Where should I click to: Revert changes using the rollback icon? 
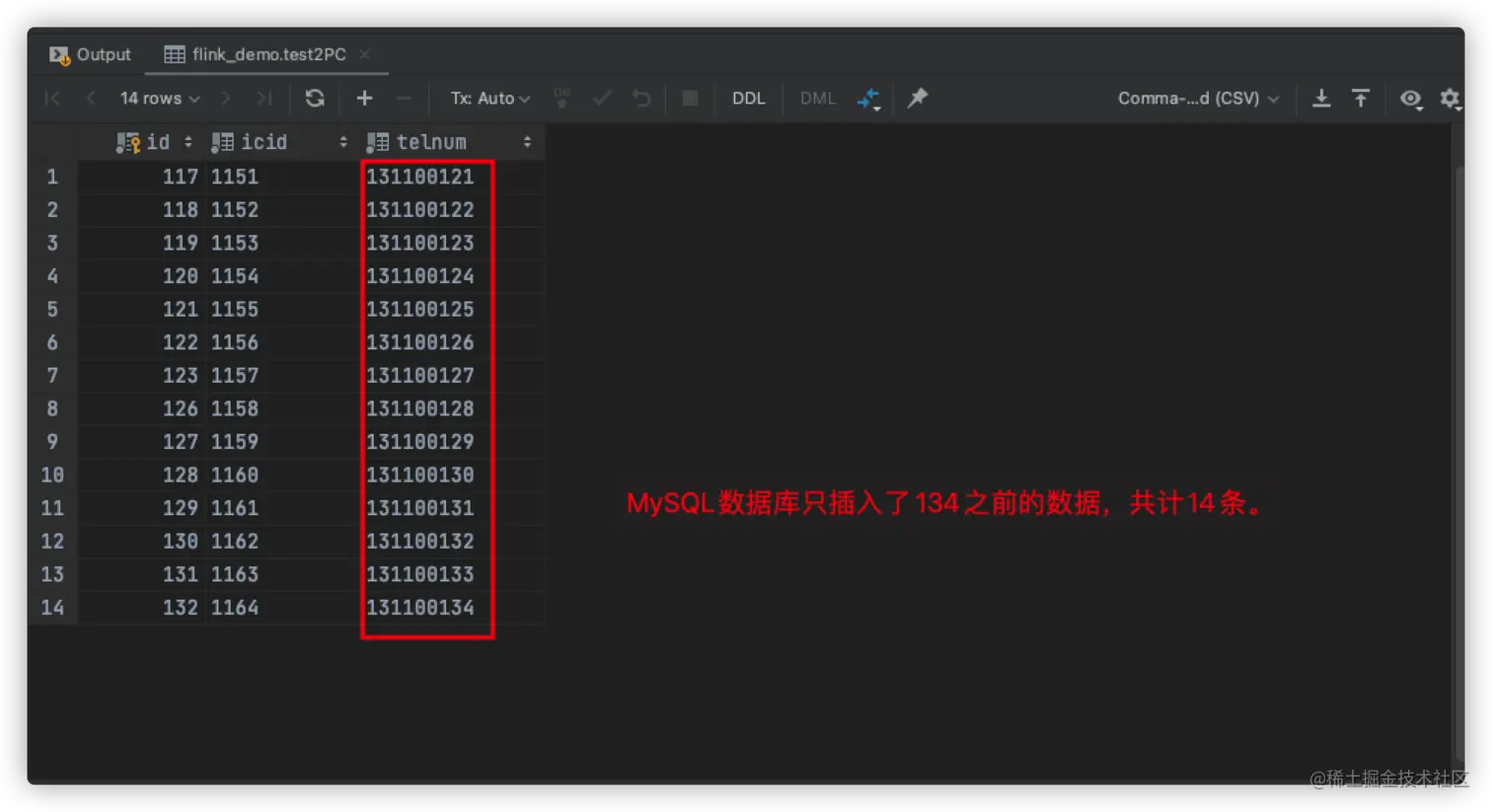[640, 98]
